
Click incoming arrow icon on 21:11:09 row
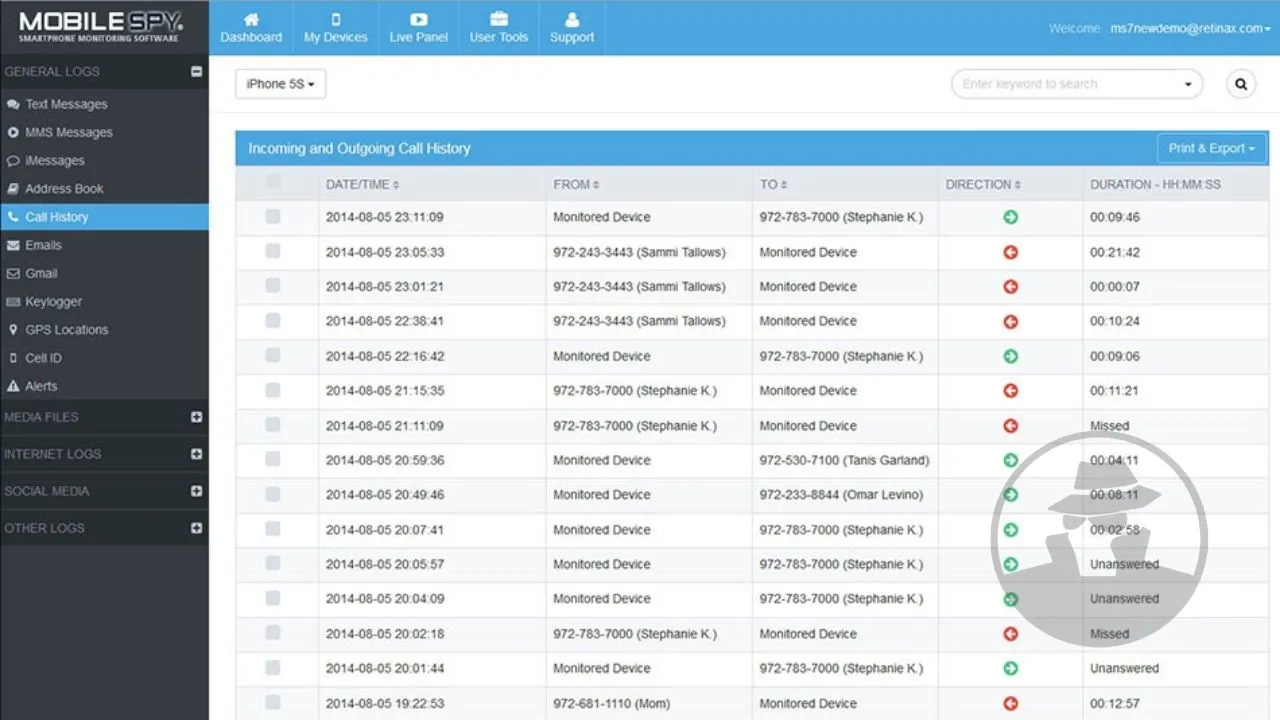click(1010, 425)
